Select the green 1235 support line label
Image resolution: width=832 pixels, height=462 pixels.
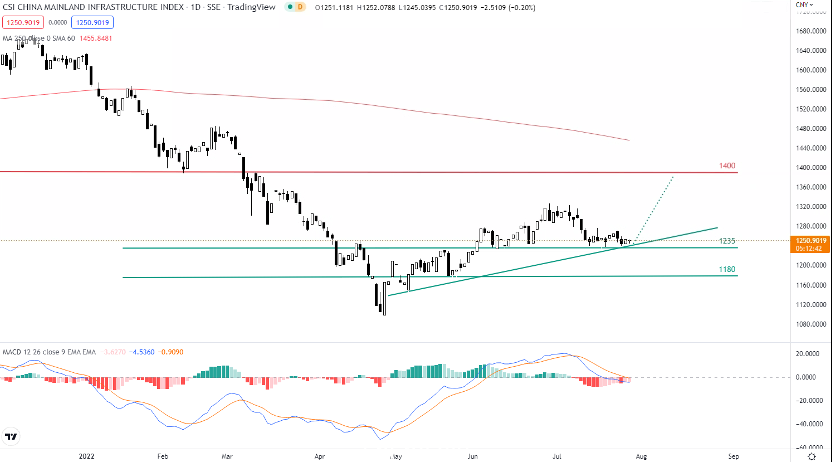(x=727, y=241)
